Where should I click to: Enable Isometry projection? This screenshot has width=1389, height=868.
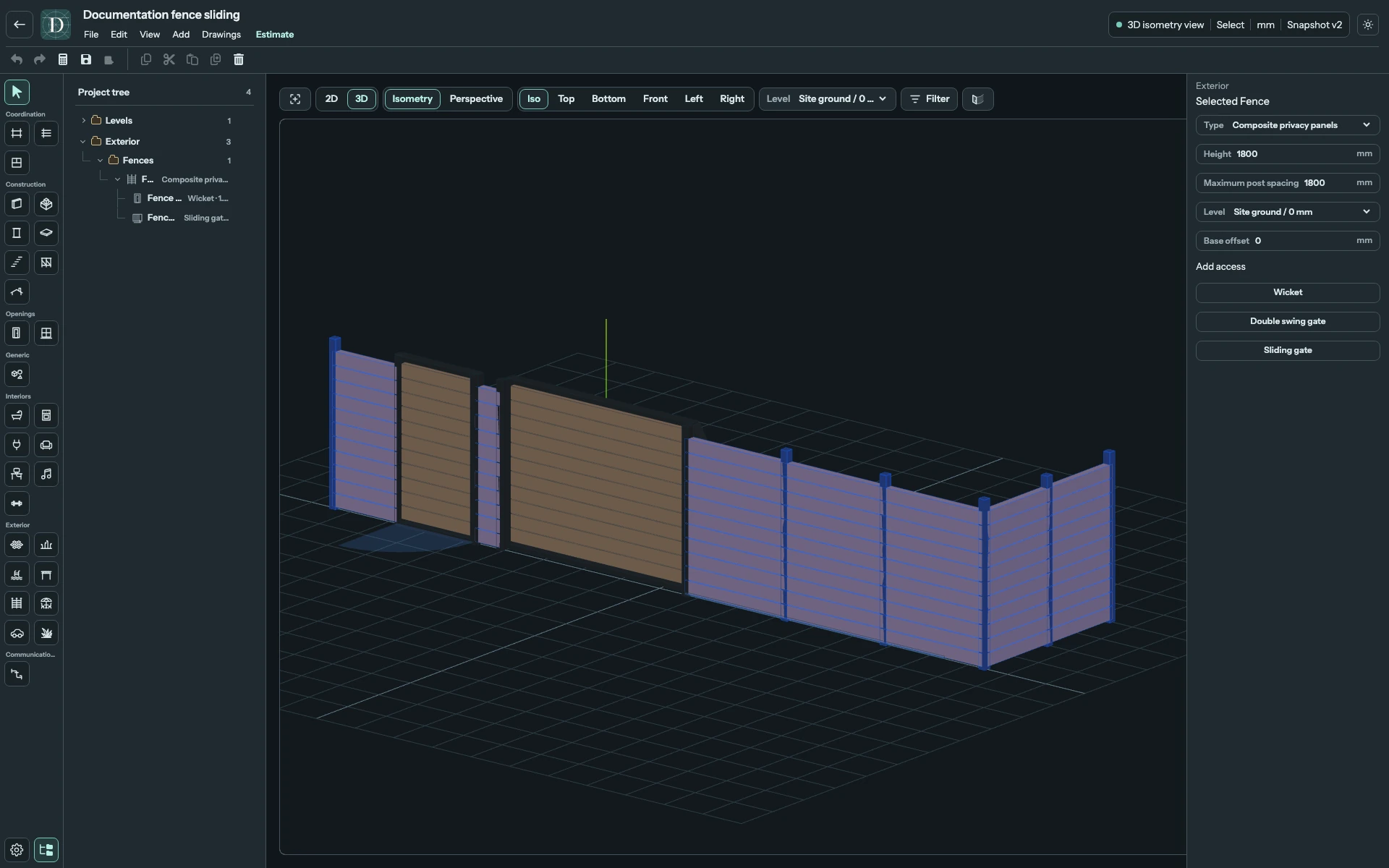412,99
